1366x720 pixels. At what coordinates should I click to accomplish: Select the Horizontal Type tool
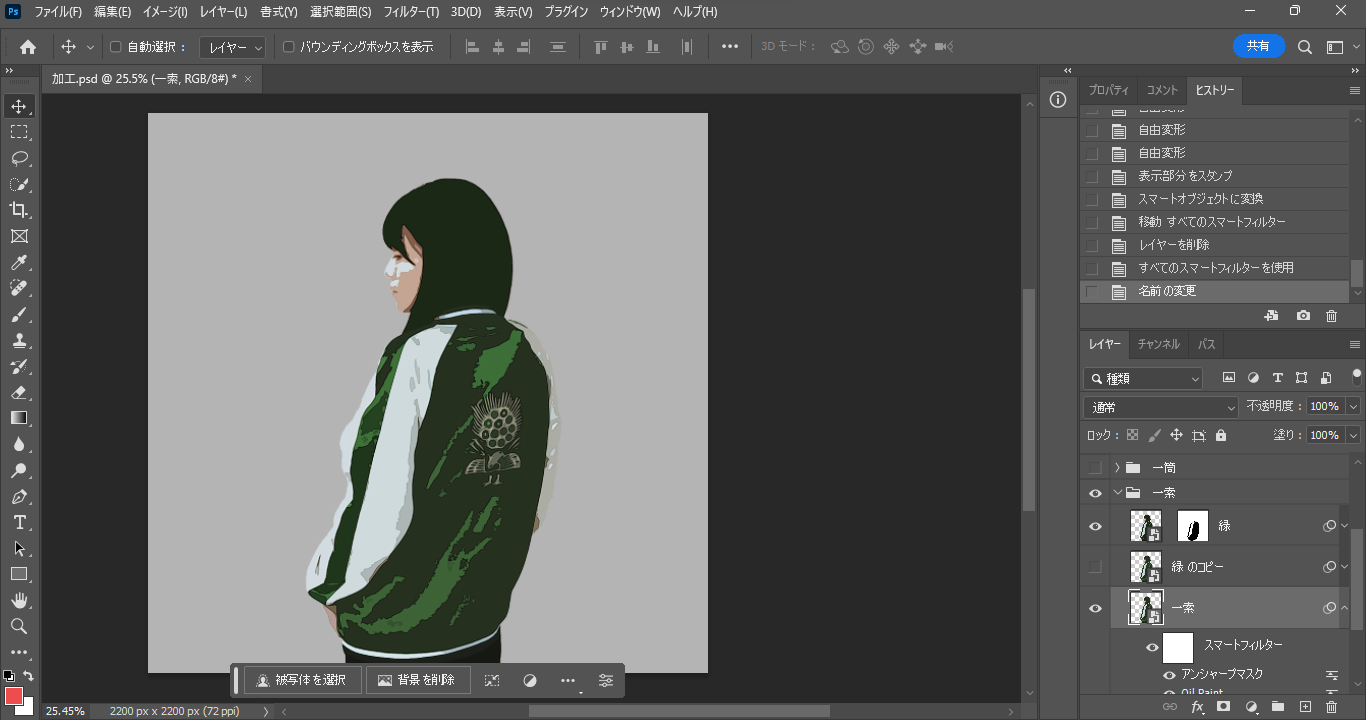(x=18, y=522)
